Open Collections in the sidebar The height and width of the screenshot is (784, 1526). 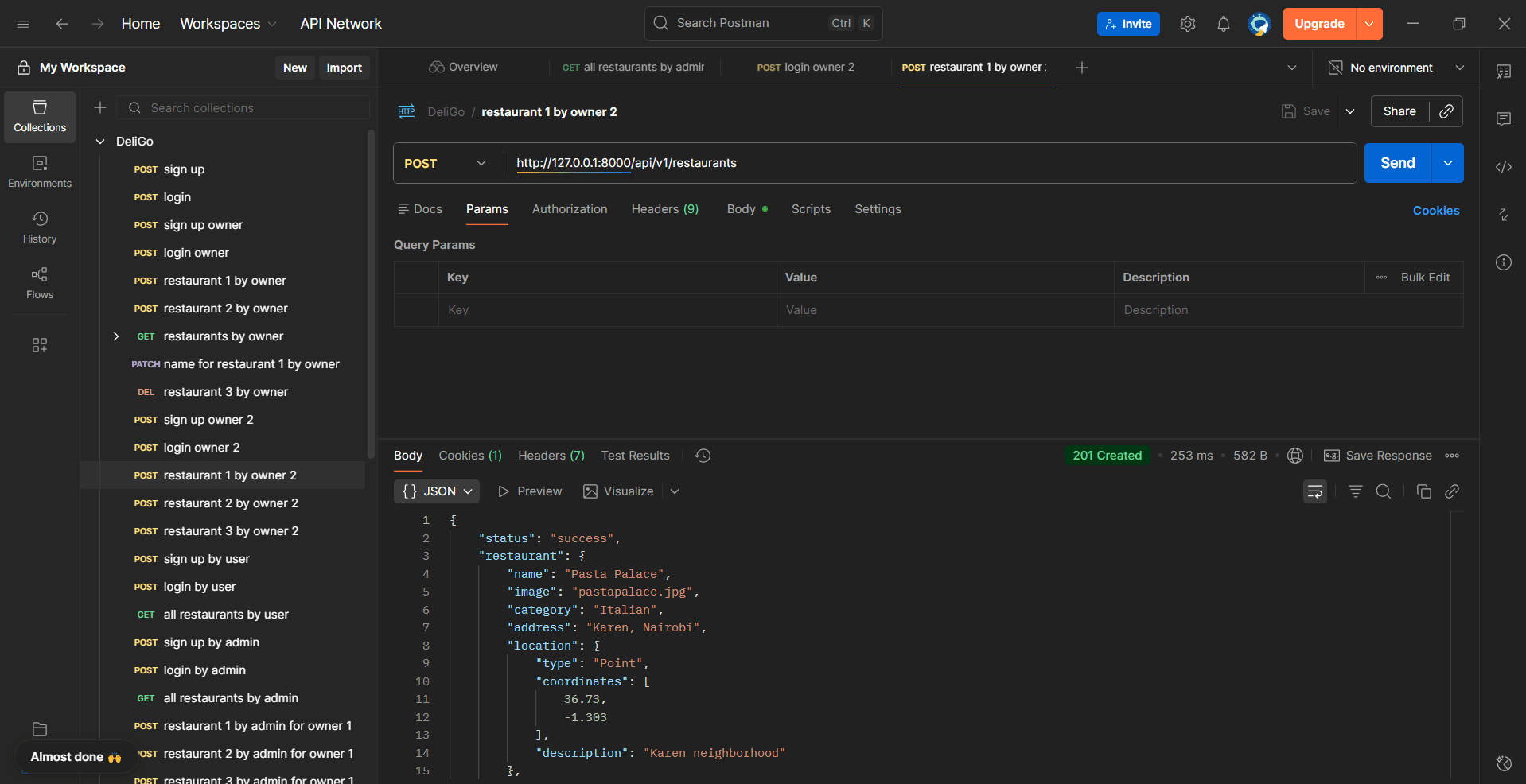pyautogui.click(x=40, y=117)
